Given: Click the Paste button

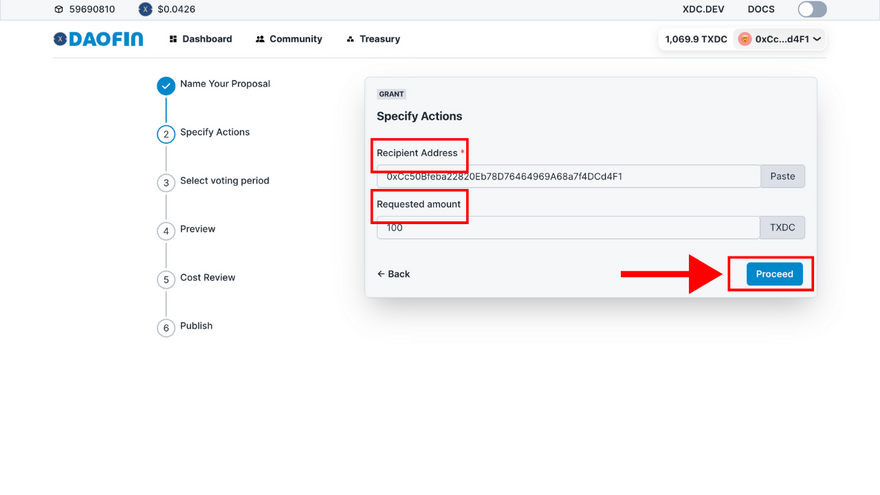Looking at the screenshot, I should [x=782, y=177].
